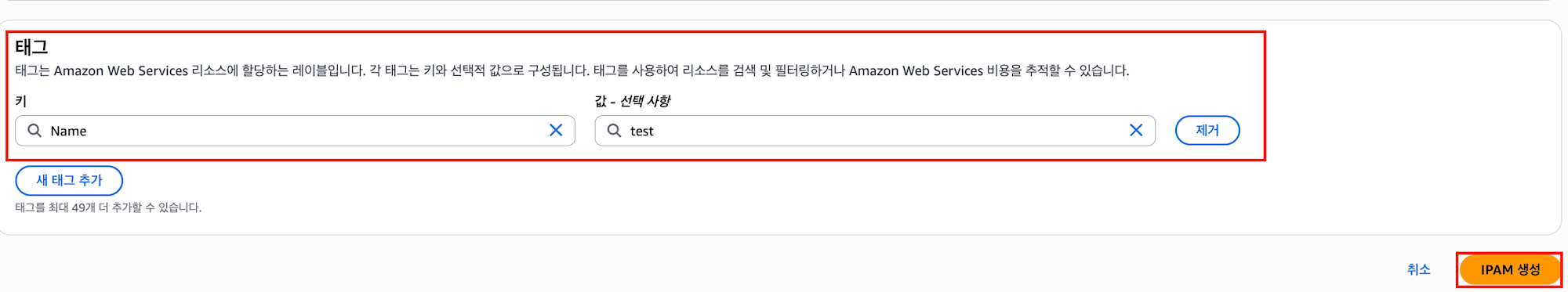This screenshot has height=292, width=1568.
Task: Cancel using the 취소 link
Action: (1419, 269)
